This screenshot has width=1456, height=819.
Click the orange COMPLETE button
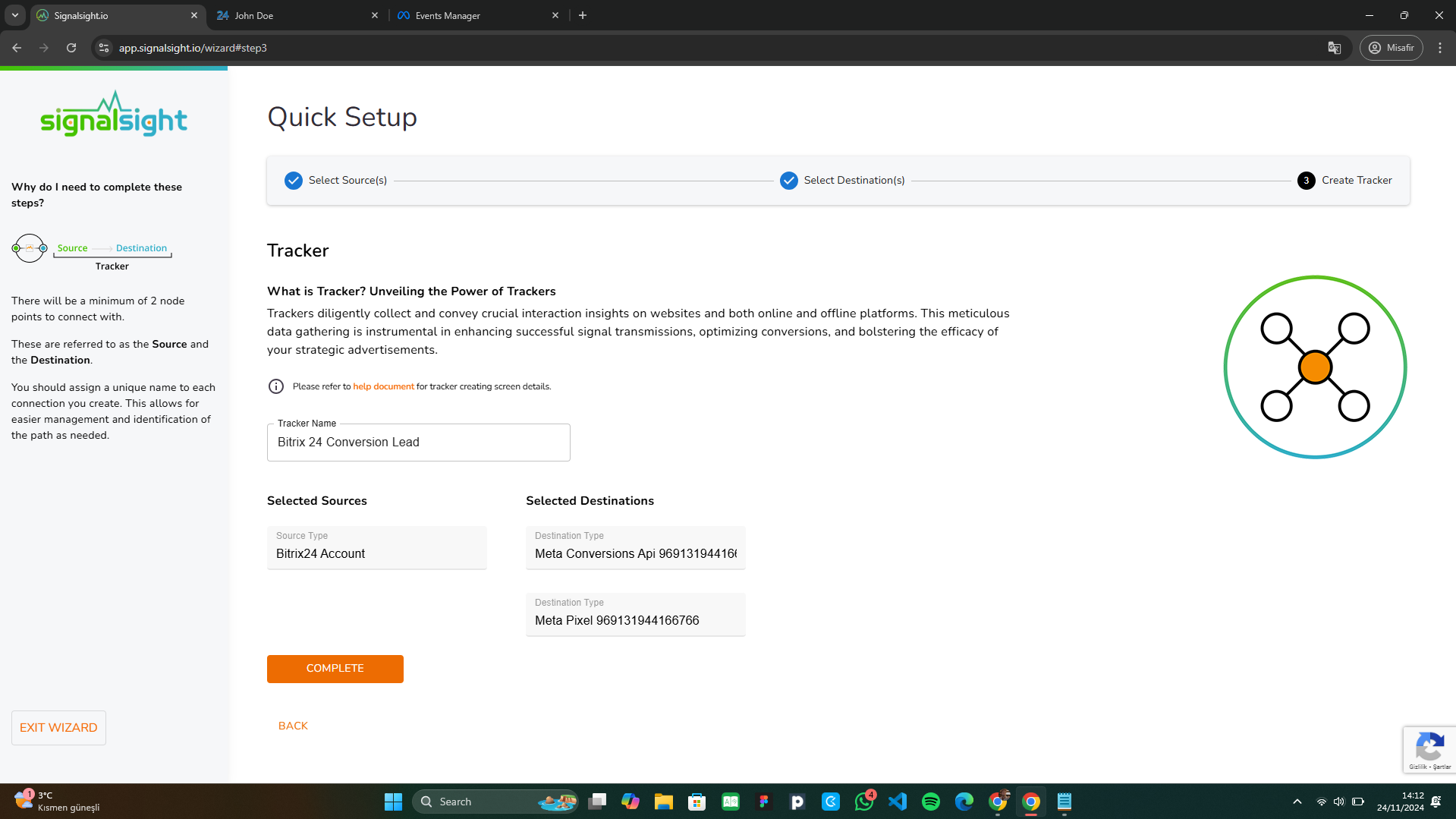point(335,669)
